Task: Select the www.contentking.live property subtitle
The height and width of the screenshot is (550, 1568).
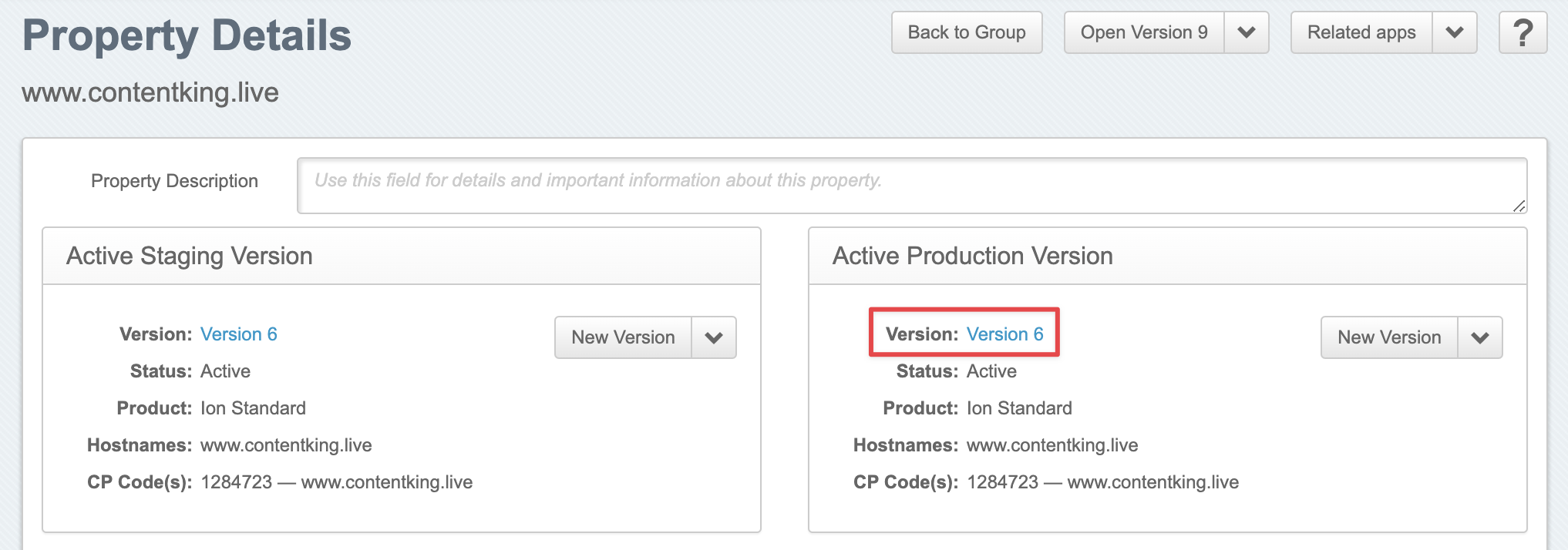Action: pyautogui.click(x=150, y=92)
